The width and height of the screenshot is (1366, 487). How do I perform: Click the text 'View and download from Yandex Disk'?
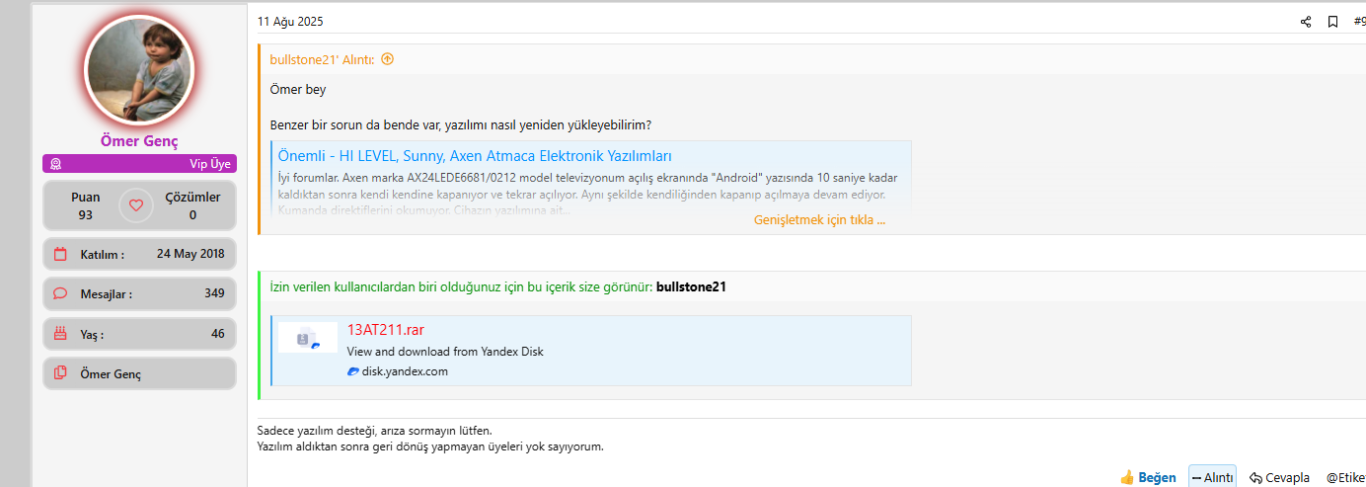click(x=445, y=351)
